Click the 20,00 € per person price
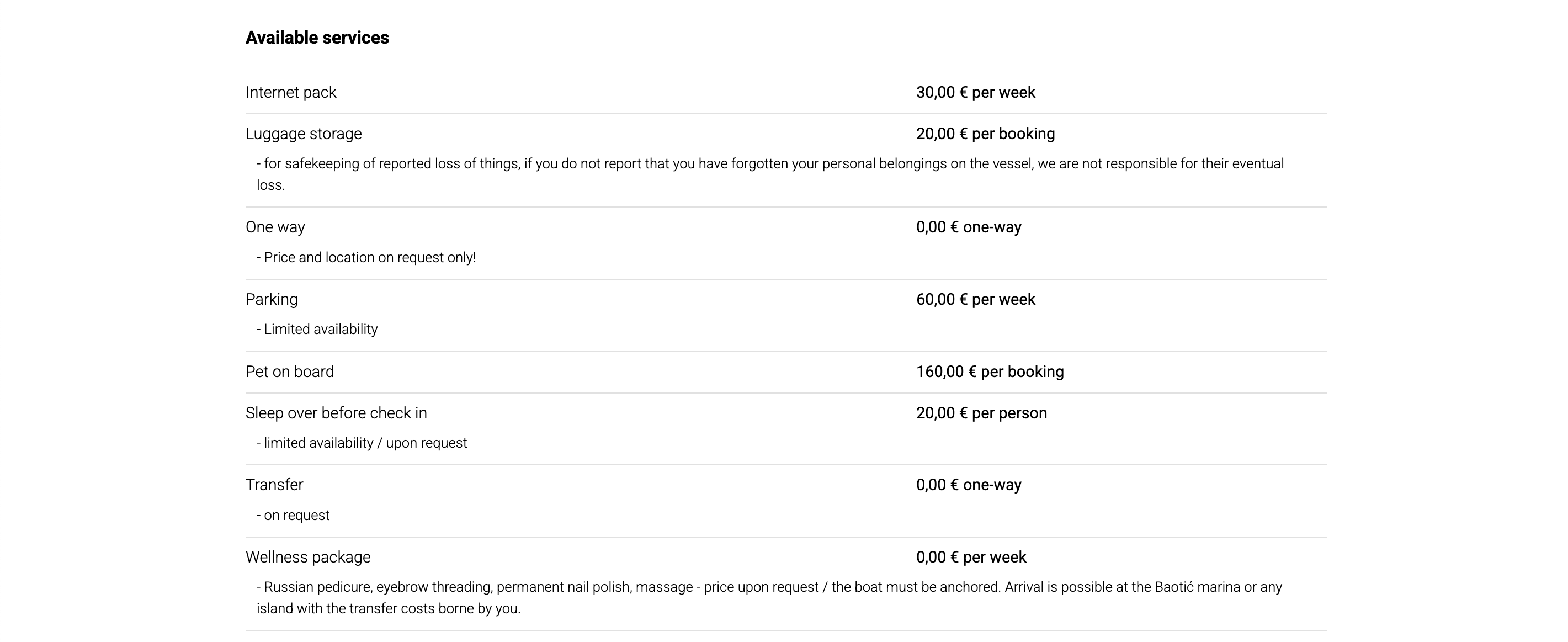 (x=981, y=413)
